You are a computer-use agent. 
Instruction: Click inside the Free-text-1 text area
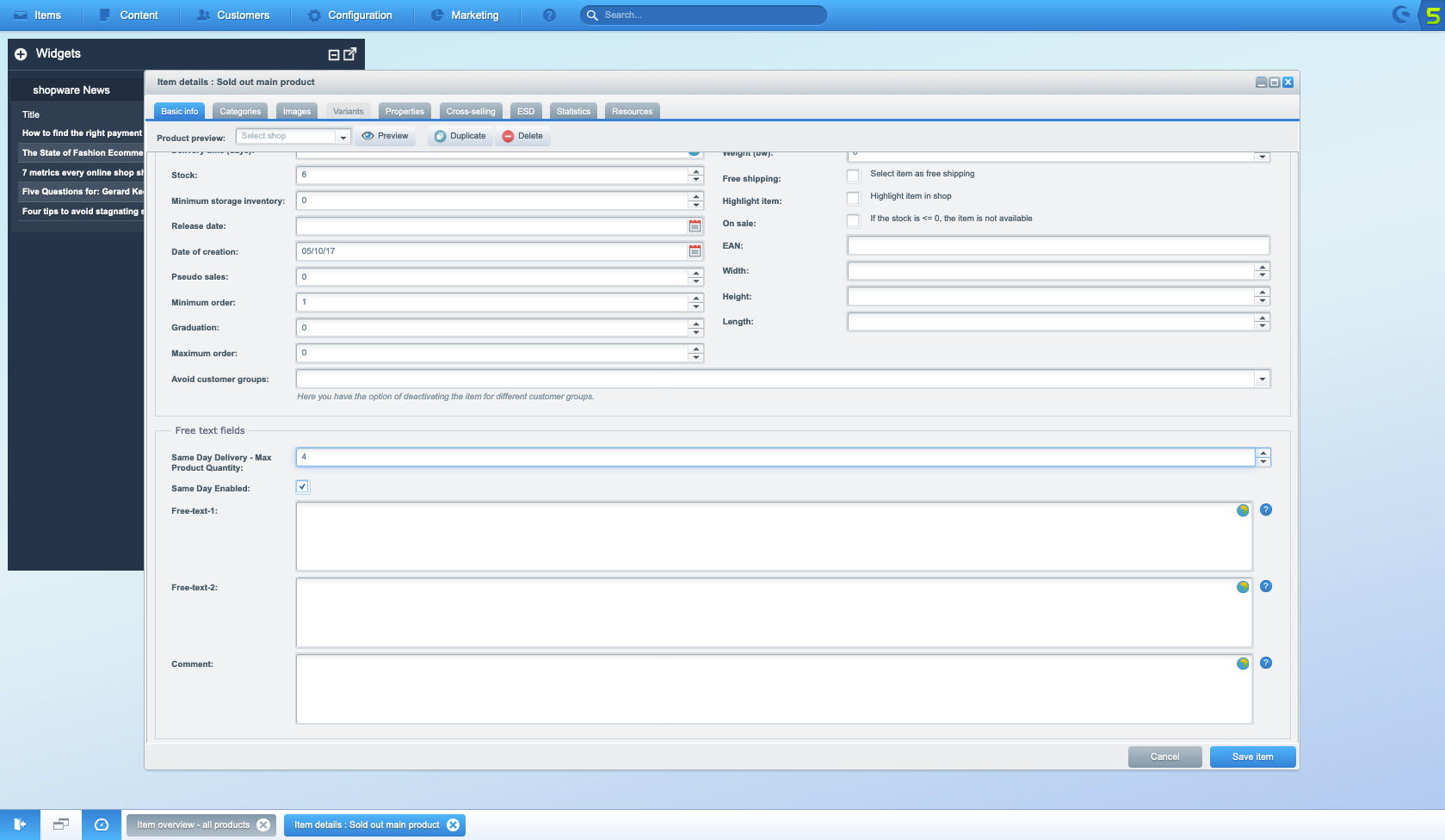point(774,536)
